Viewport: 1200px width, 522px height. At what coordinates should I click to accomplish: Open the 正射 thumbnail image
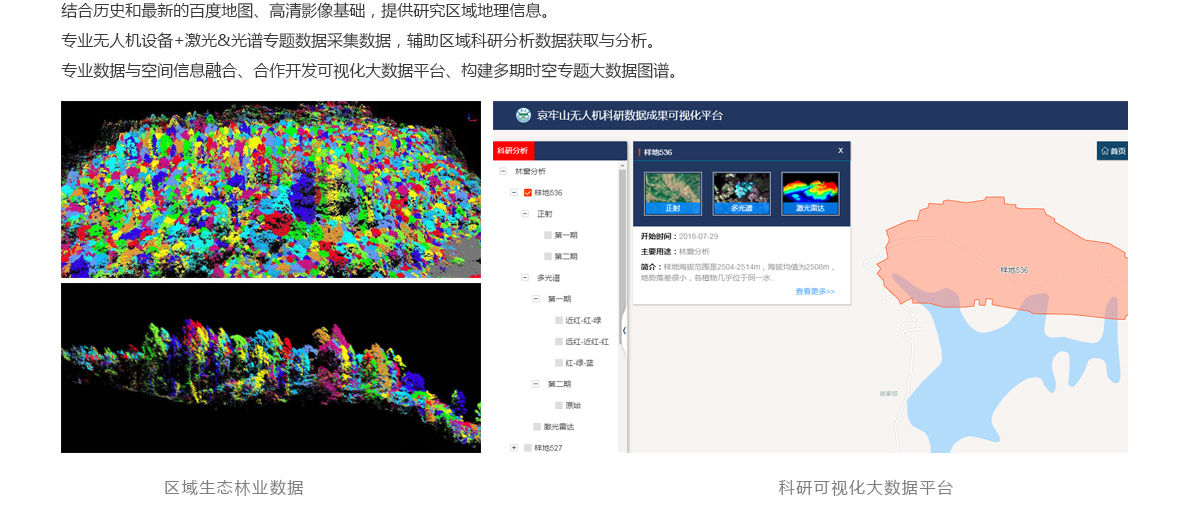coord(673,193)
